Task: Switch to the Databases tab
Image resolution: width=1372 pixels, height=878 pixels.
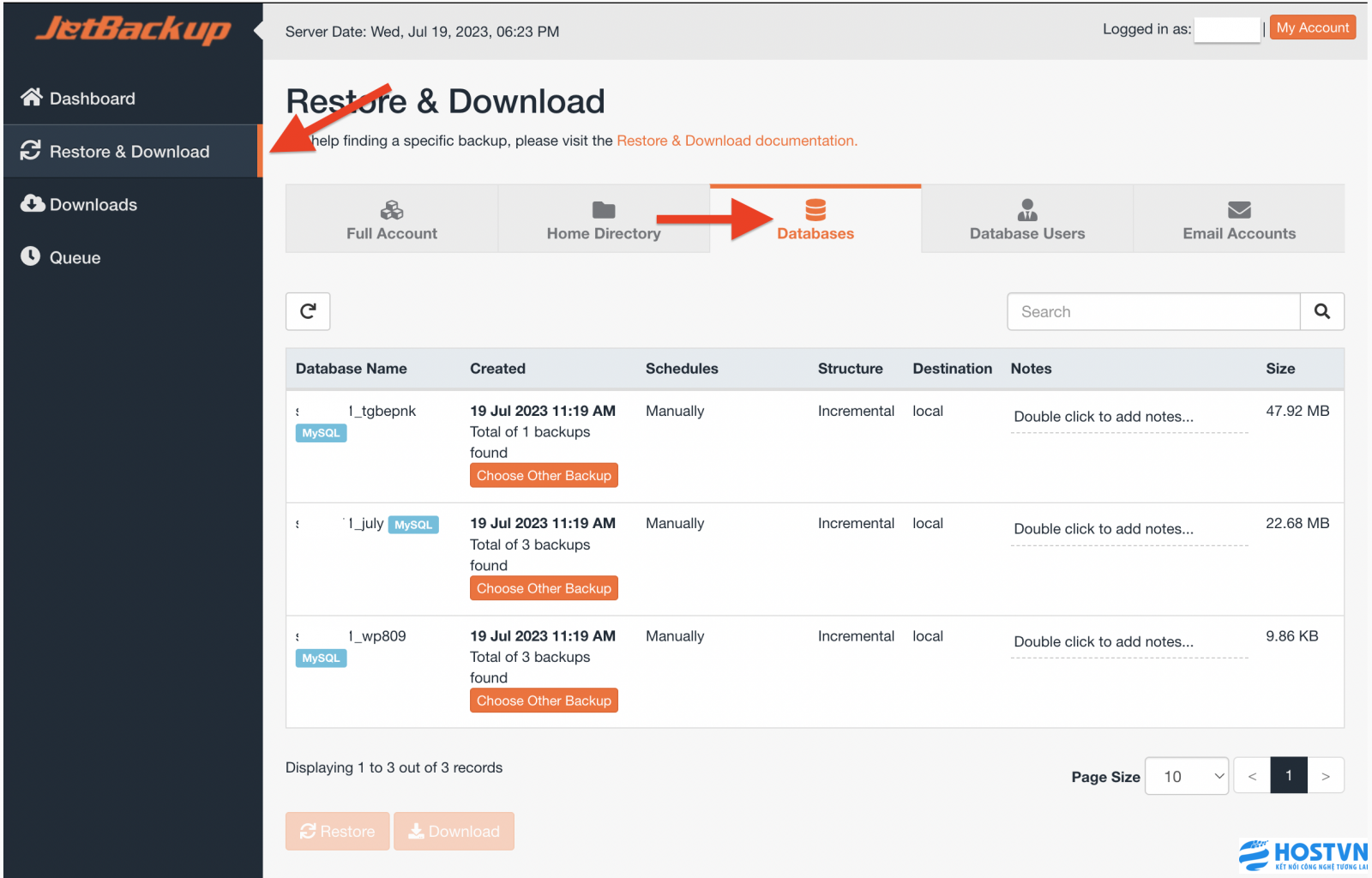Action: (815, 219)
